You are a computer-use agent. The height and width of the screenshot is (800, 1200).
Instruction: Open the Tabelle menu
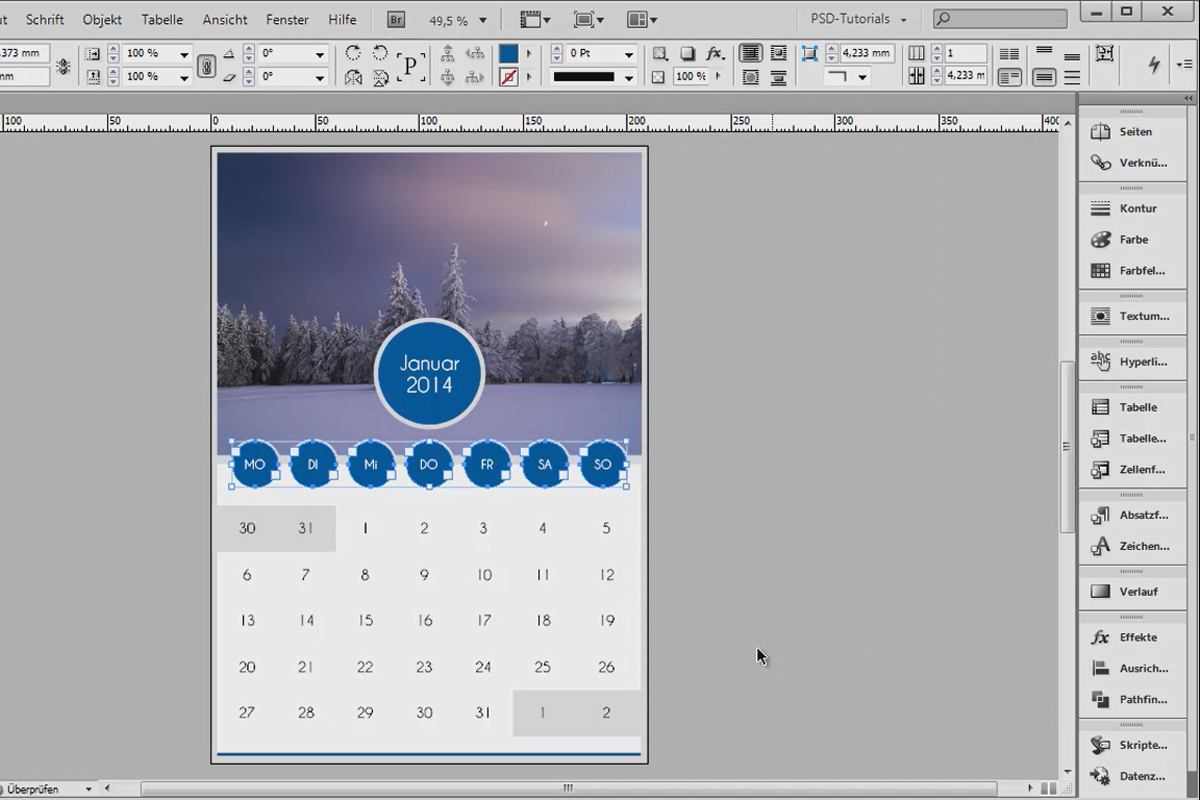point(162,20)
